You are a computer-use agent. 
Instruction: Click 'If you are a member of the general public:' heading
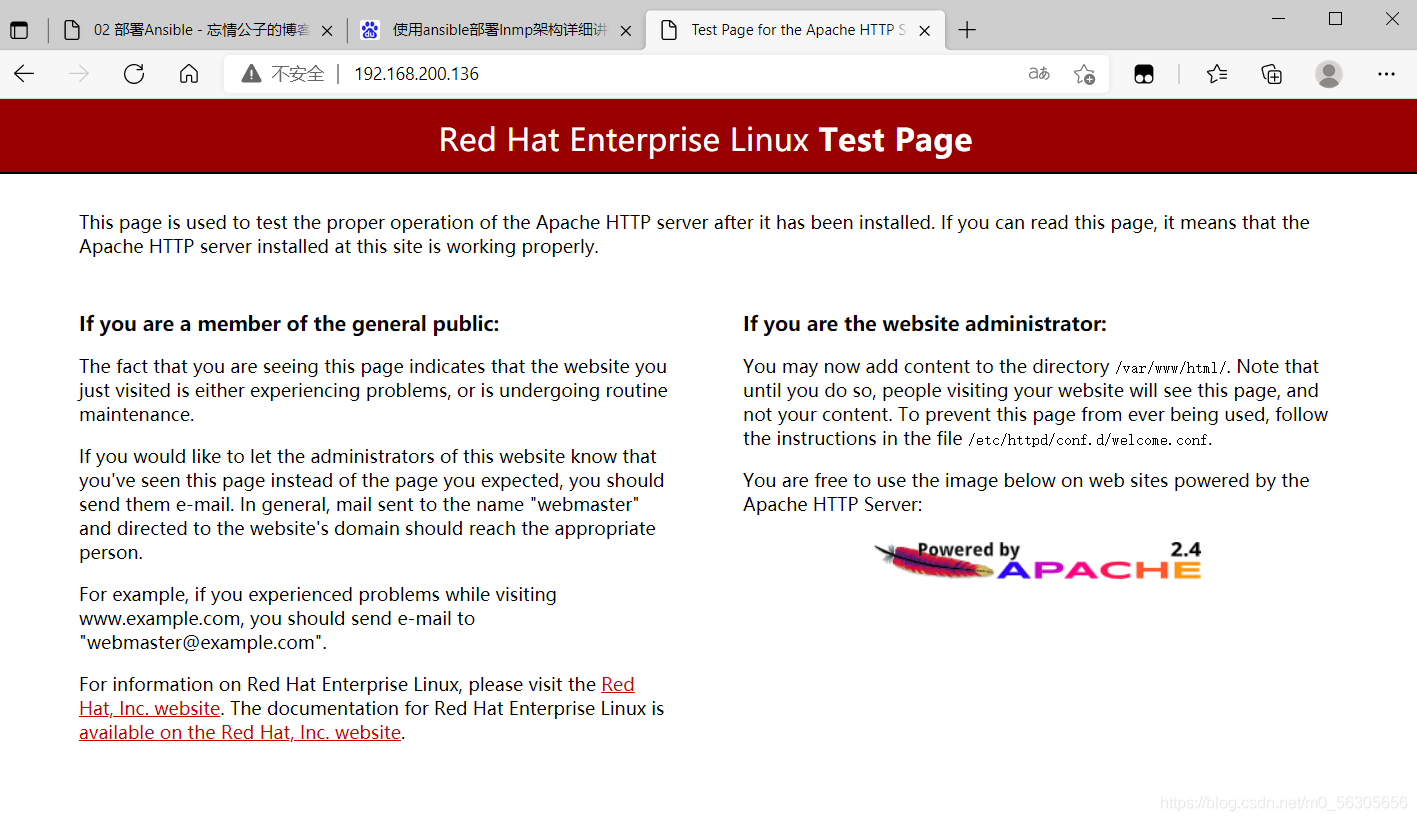pyautogui.click(x=289, y=324)
